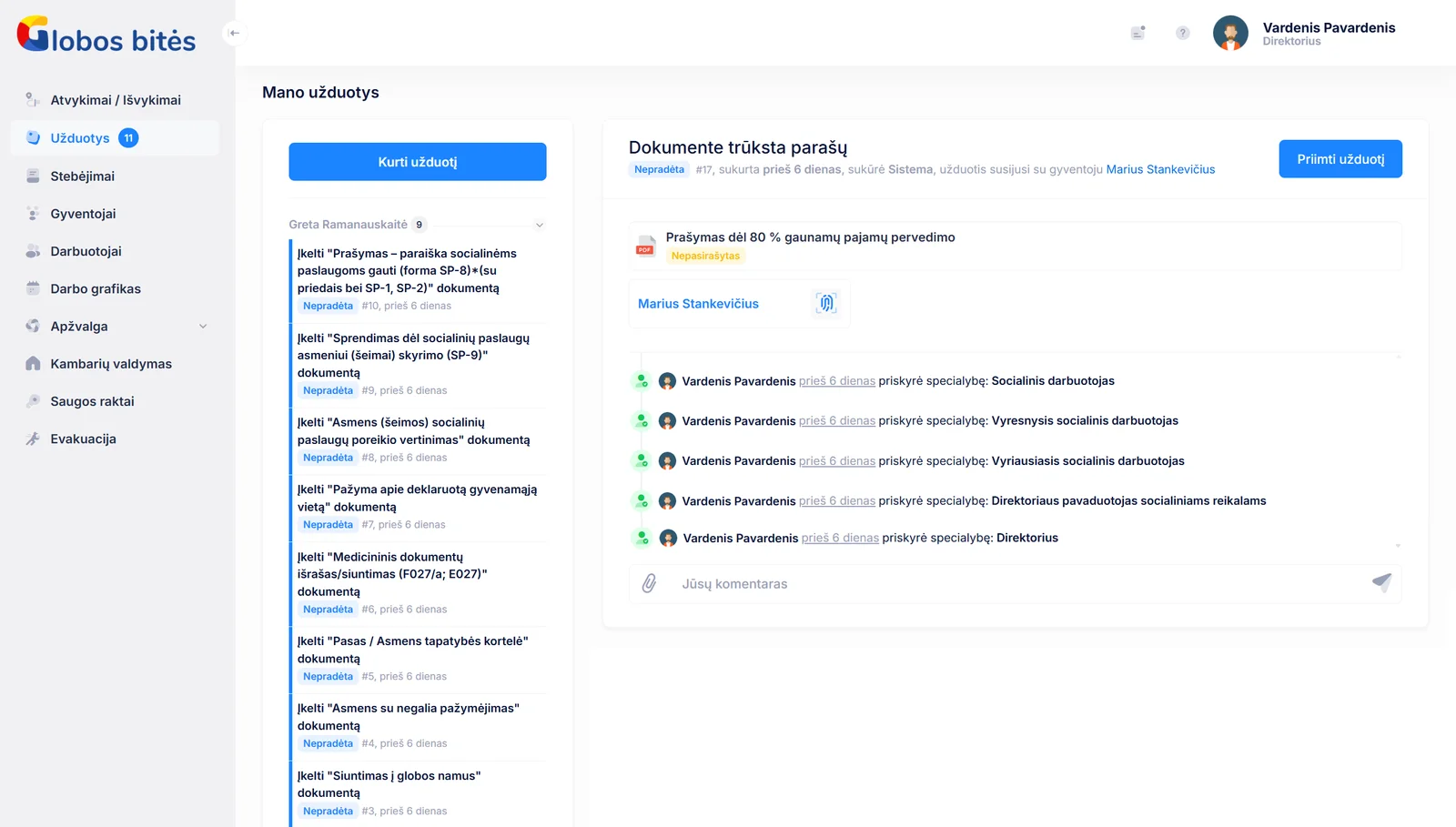Open the task Įkelti Medicininis dokumentų išrašas/siuntimas
This screenshot has width=1456, height=827.
point(419,583)
